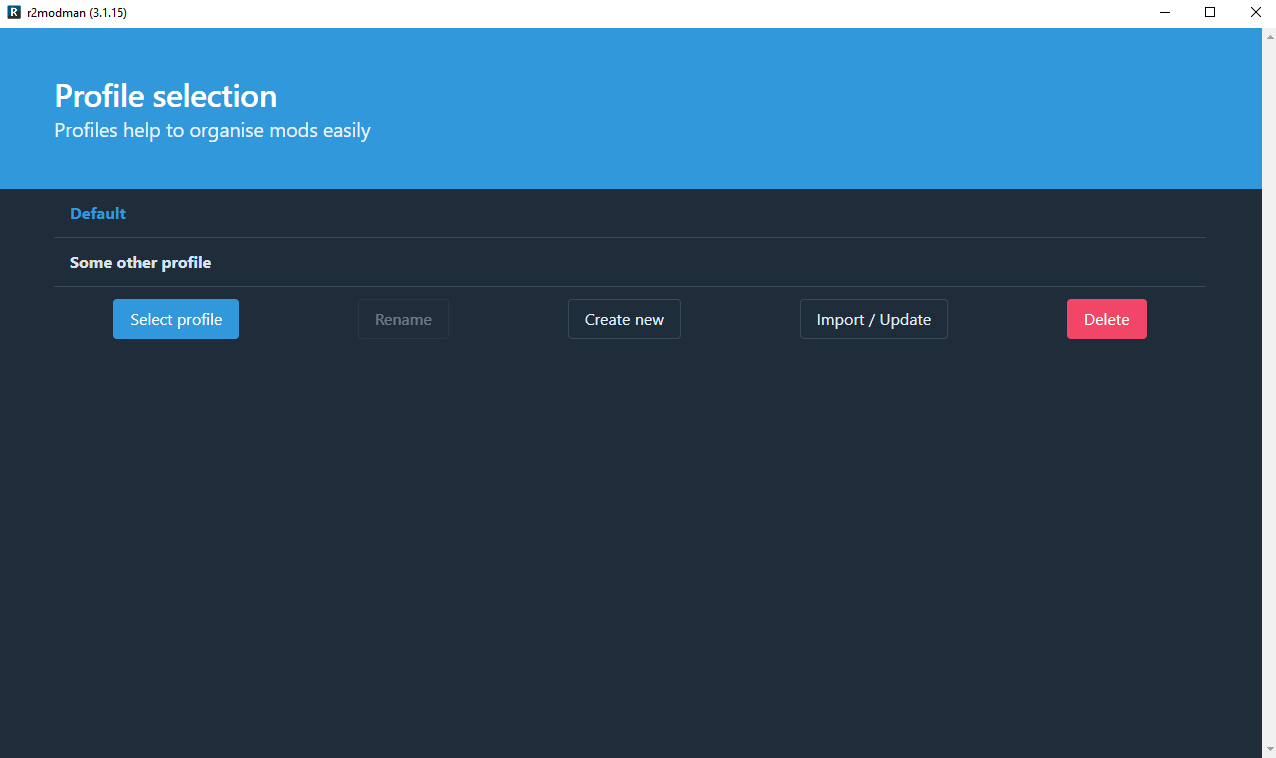The width and height of the screenshot is (1276, 758).
Task: Click the Profile selection heading
Action: (166, 96)
